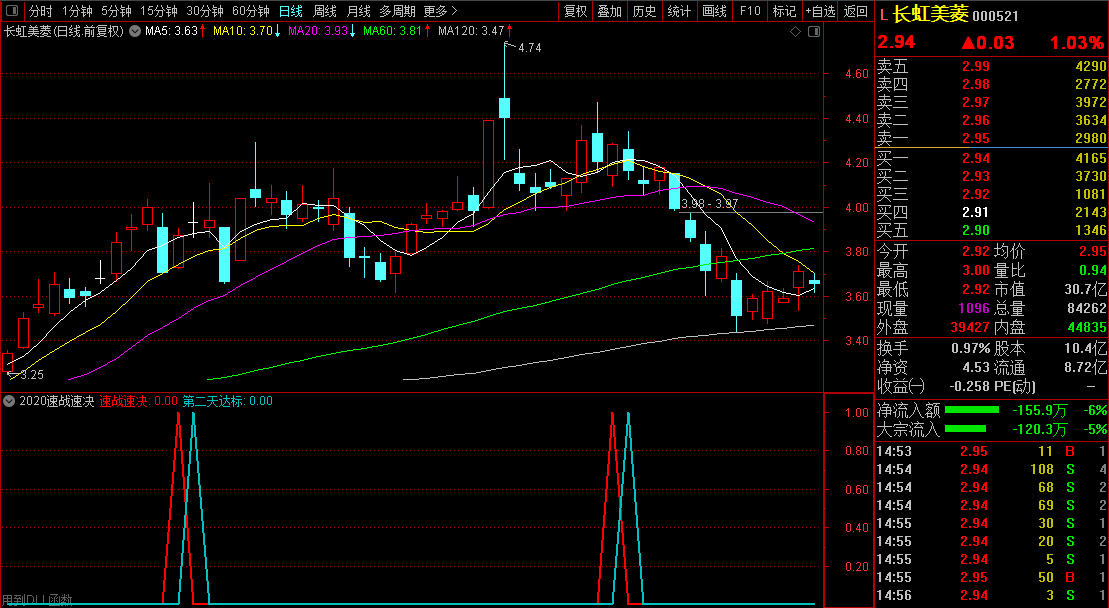The image size is (1109, 608).
Task: Open the 2020速战速决 indicator dropdown arrow
Action: (9, 401)
